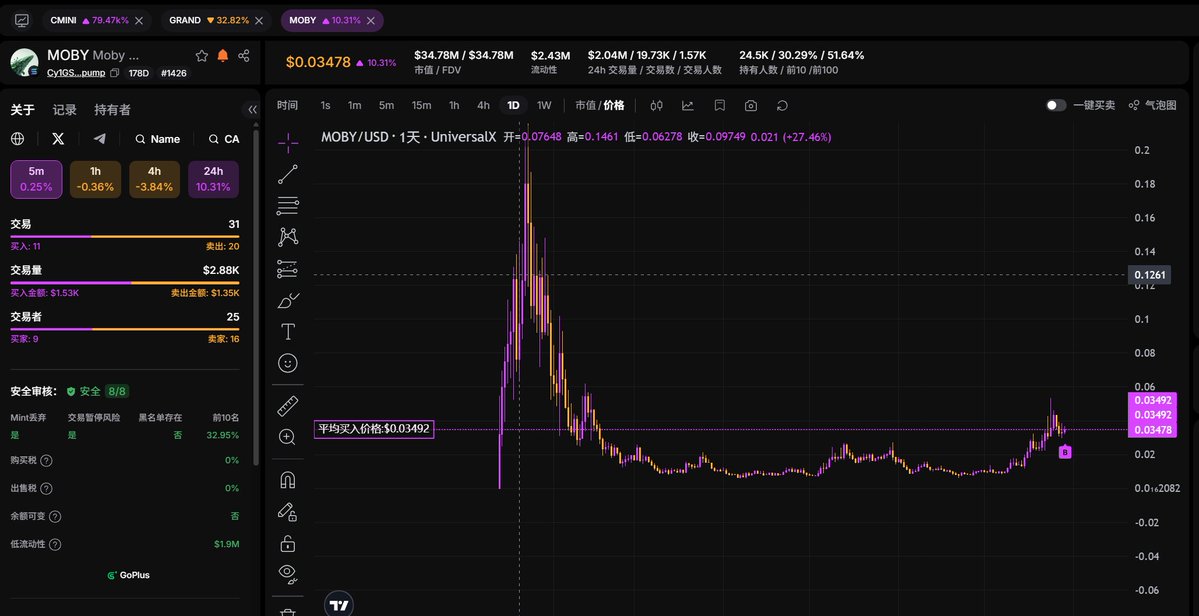Open the long position forecasting tool
Screen dimensions: 1199x616
click(x=288, y=268)
